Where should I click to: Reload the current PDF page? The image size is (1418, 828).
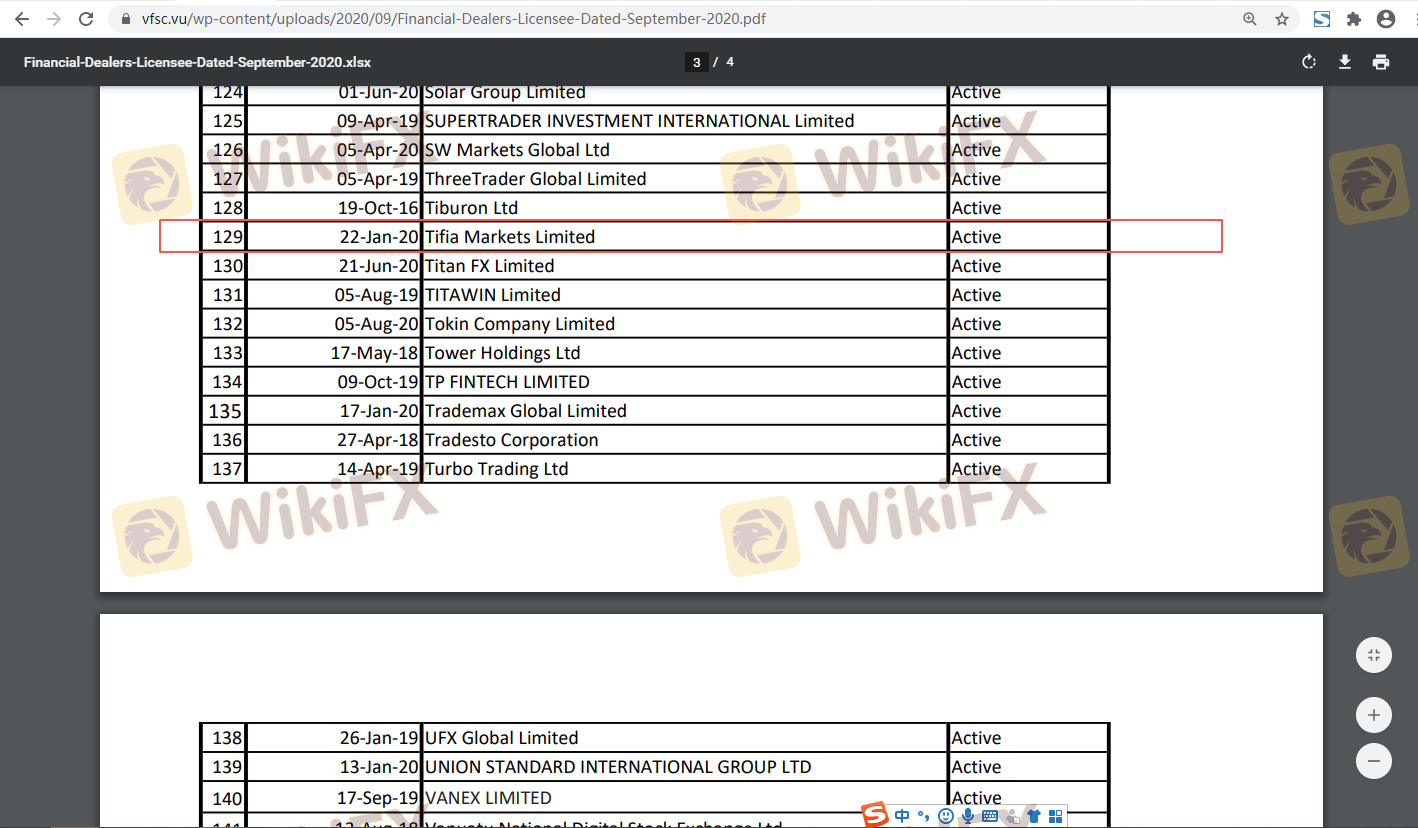point(86,19)
